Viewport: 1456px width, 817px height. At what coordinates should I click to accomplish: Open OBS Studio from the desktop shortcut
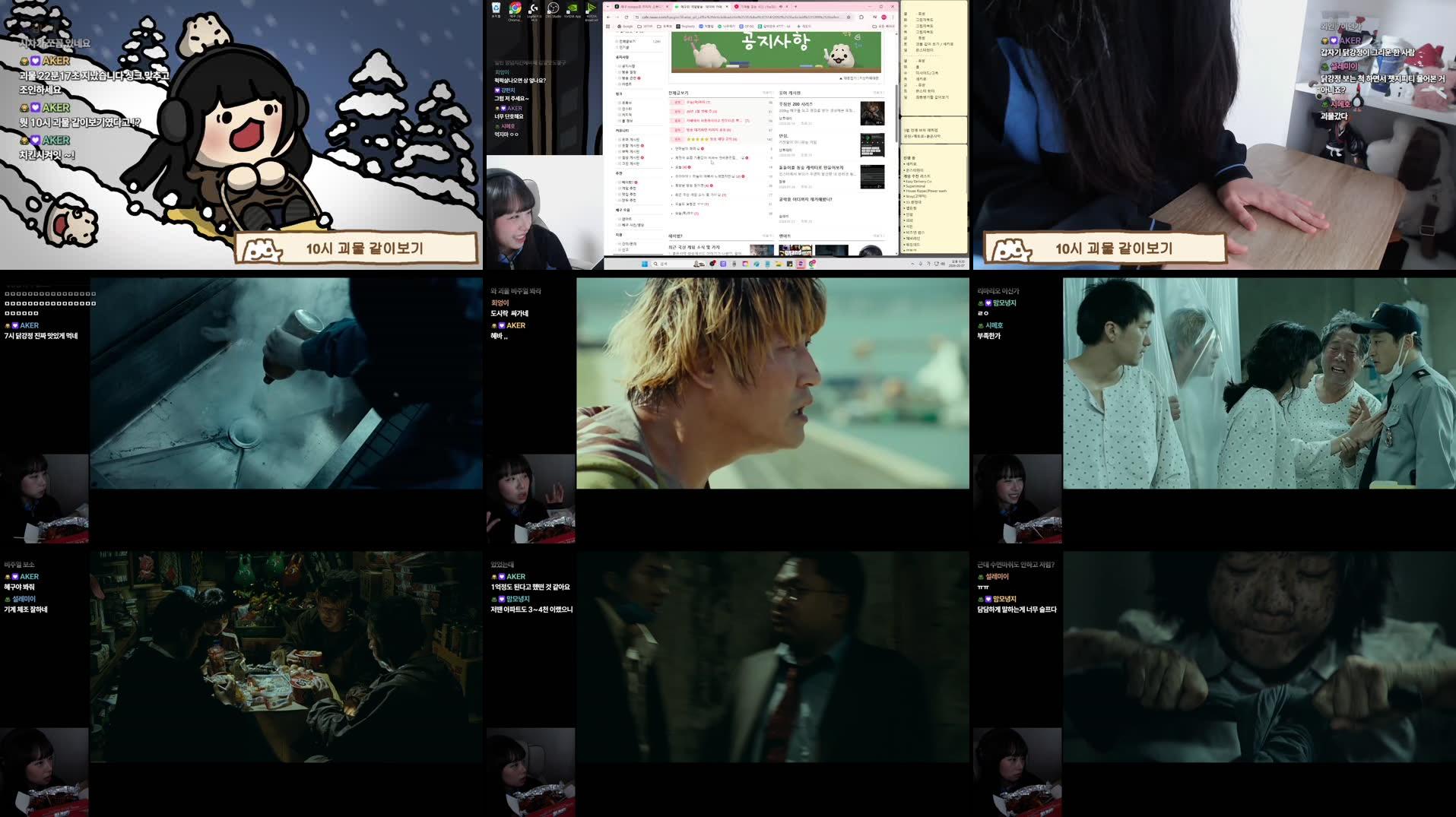(554, 8)
